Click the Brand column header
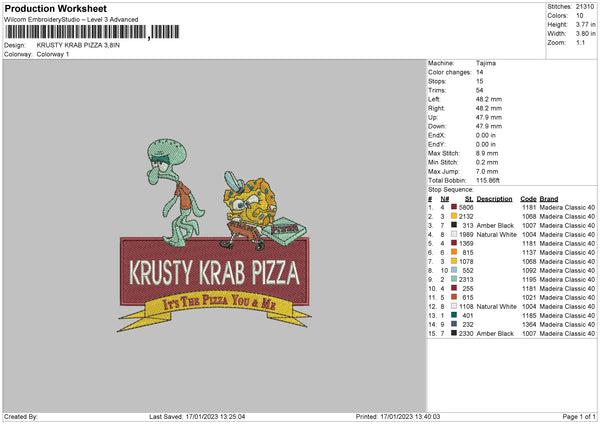Viewport: 600px width, 424px height. (549, 199)
